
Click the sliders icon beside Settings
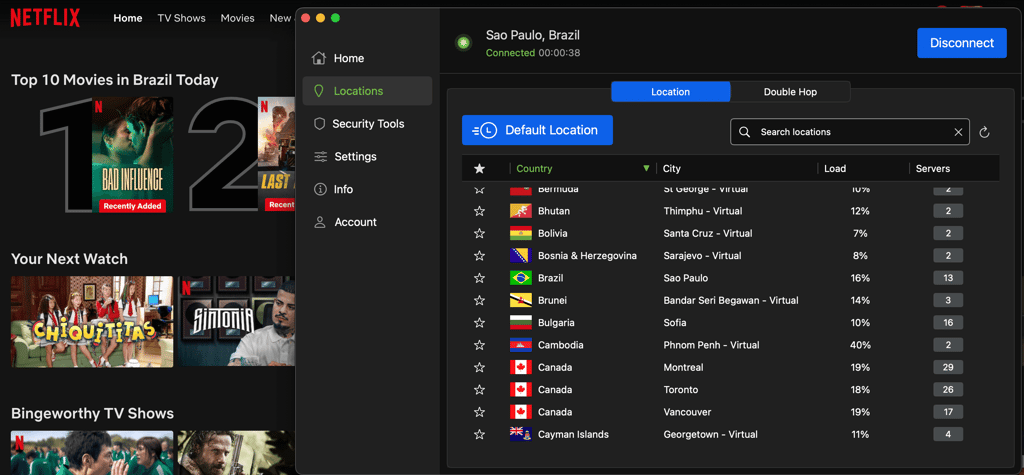320,156
